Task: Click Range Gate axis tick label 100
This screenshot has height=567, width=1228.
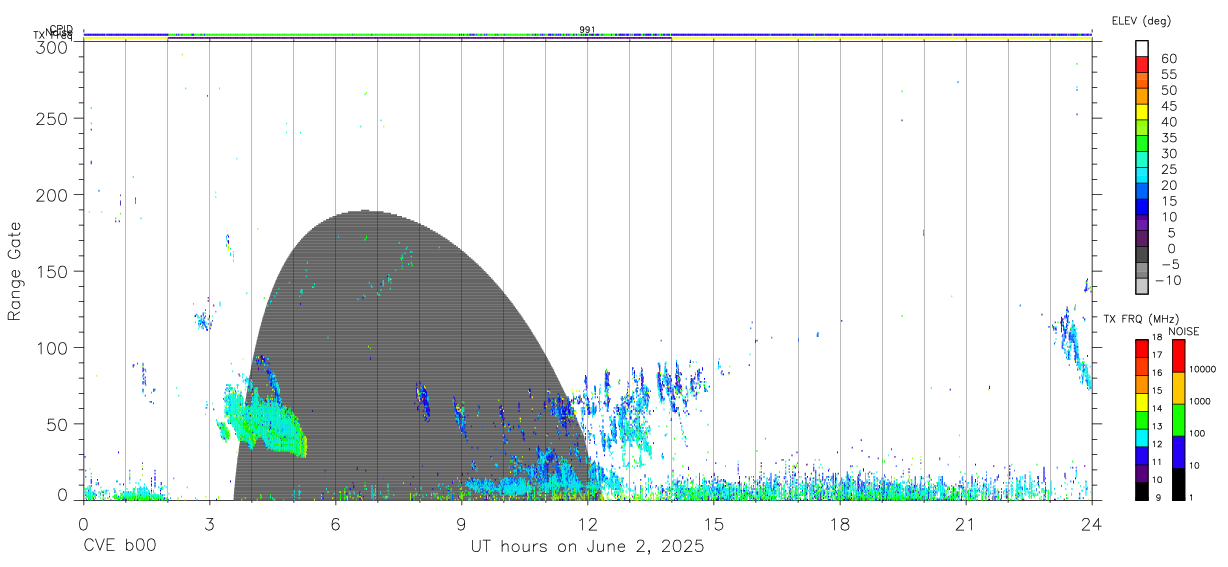Action: click(x=53, y=347)
